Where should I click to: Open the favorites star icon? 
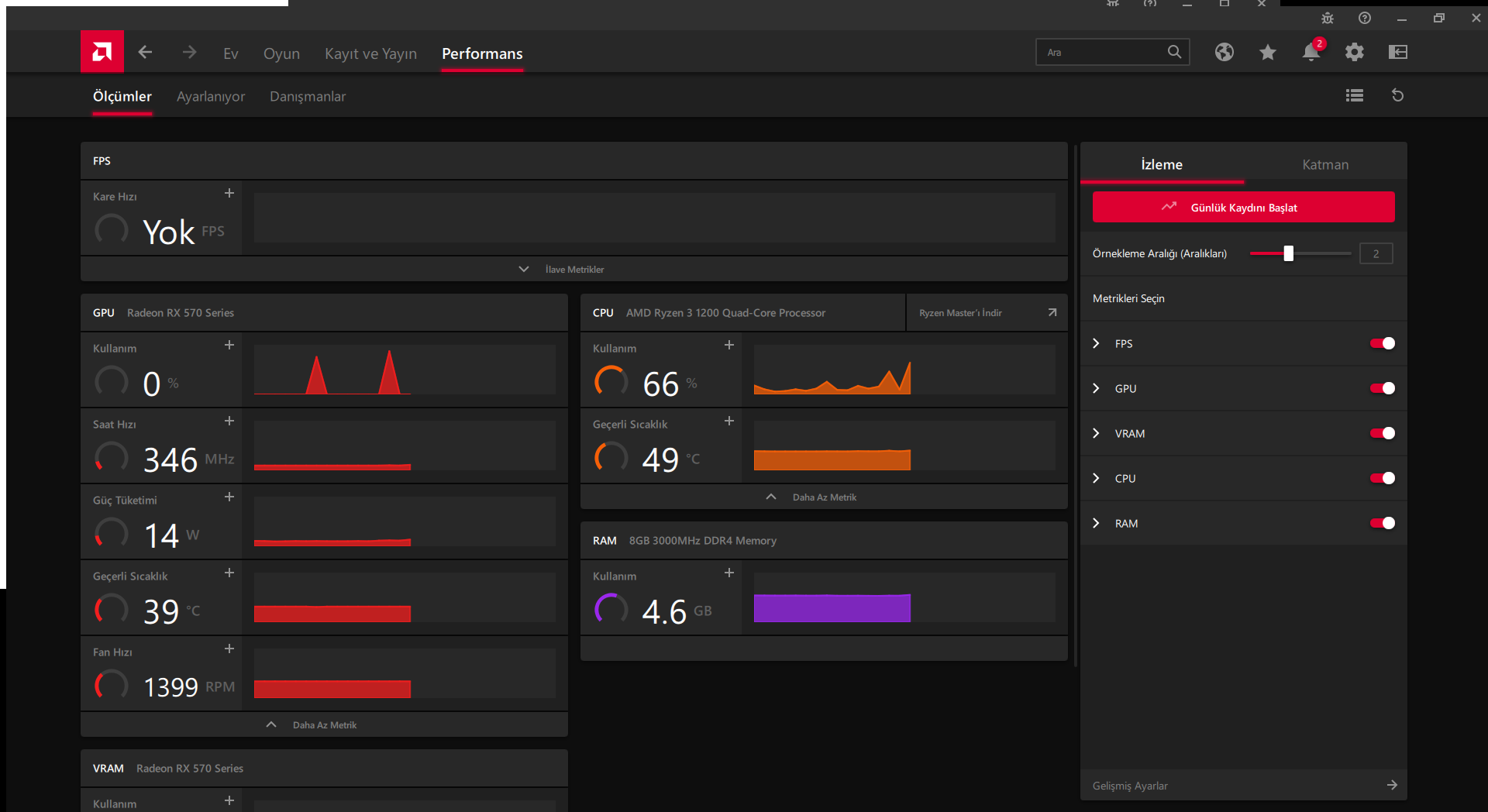(1268, 52)
